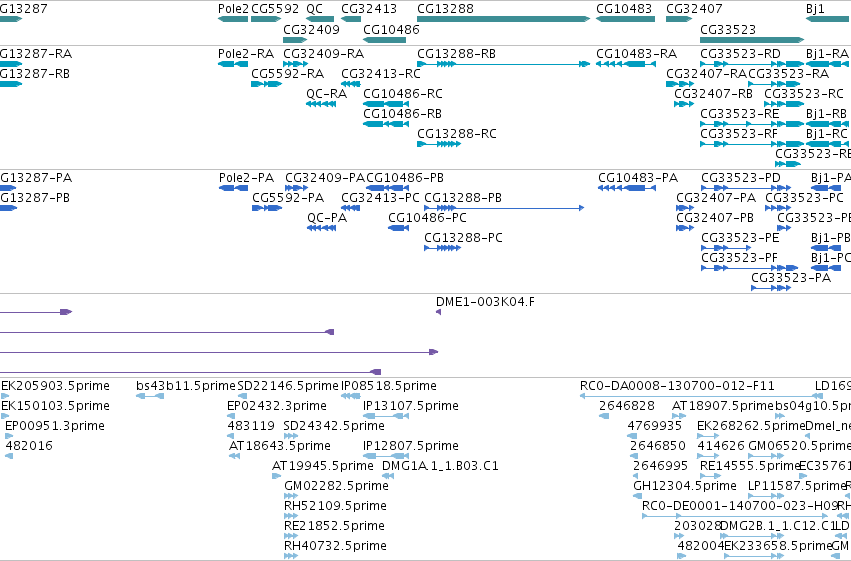851x561 pixels.
Task: Open the IP12807.5prime EST label
Action: tap(411, 447)
